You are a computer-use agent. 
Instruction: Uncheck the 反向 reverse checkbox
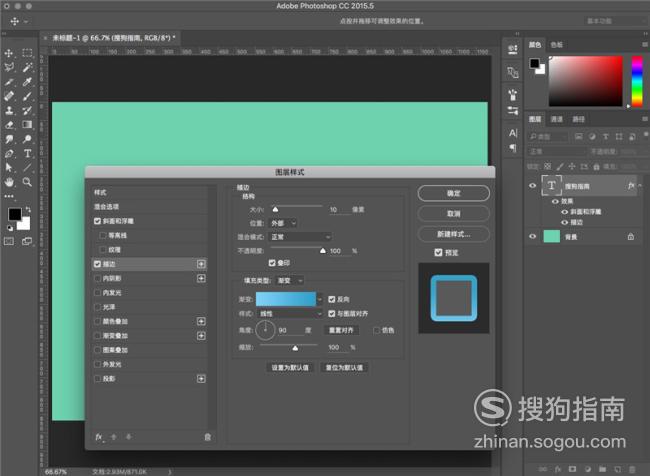pos(332,299)
